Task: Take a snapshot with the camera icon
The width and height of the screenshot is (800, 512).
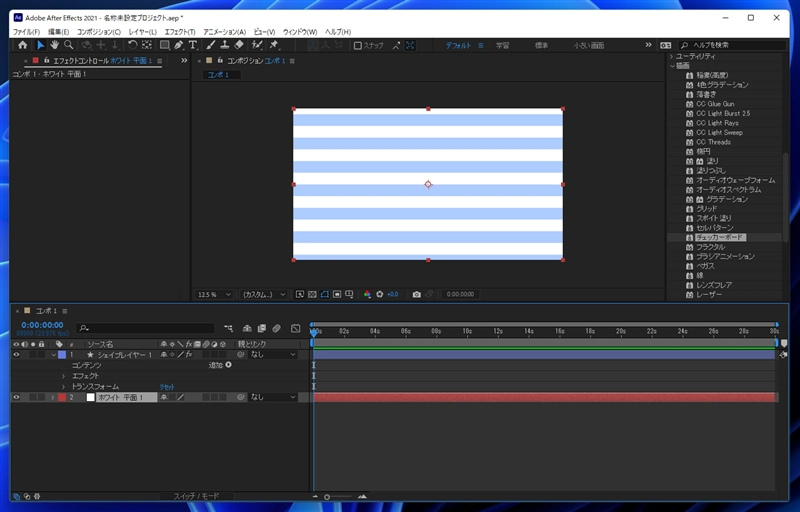Action: [415, 294]
